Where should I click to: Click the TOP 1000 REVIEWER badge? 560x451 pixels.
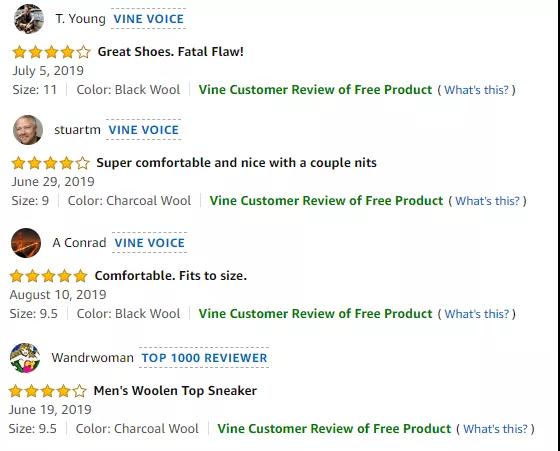point(204,358)
